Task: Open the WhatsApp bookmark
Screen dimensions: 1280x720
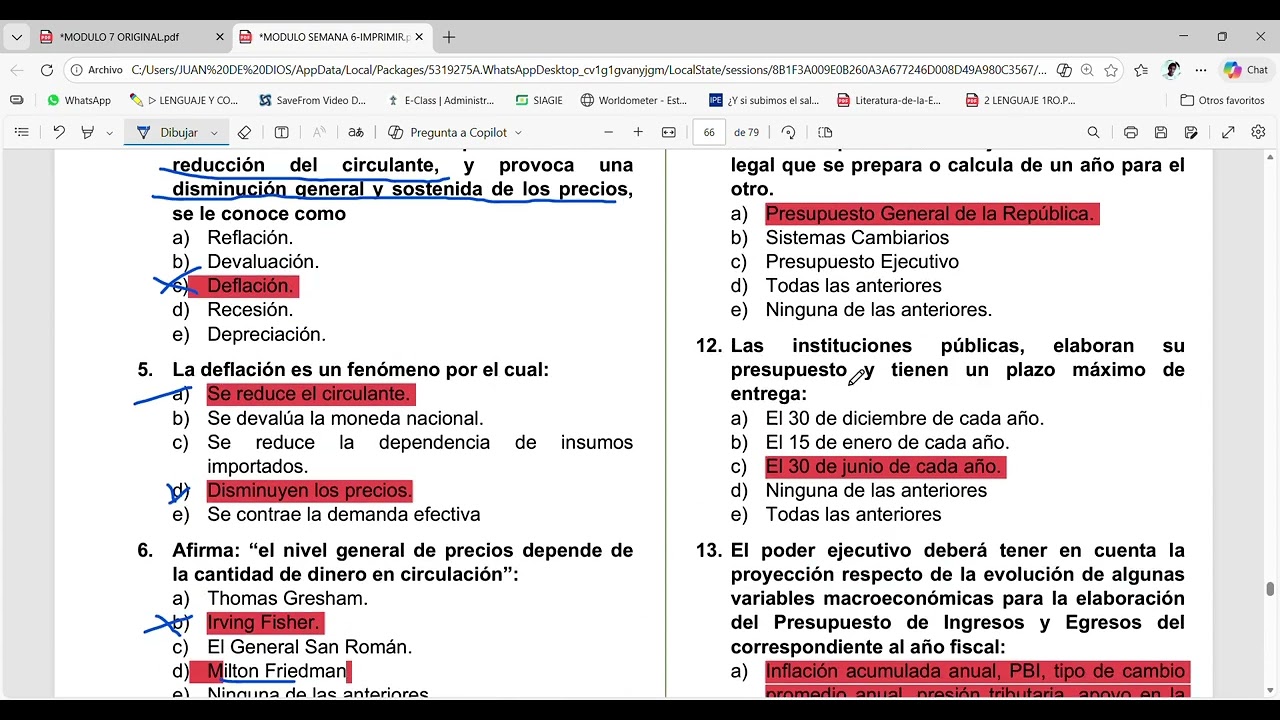Action: 79,100
